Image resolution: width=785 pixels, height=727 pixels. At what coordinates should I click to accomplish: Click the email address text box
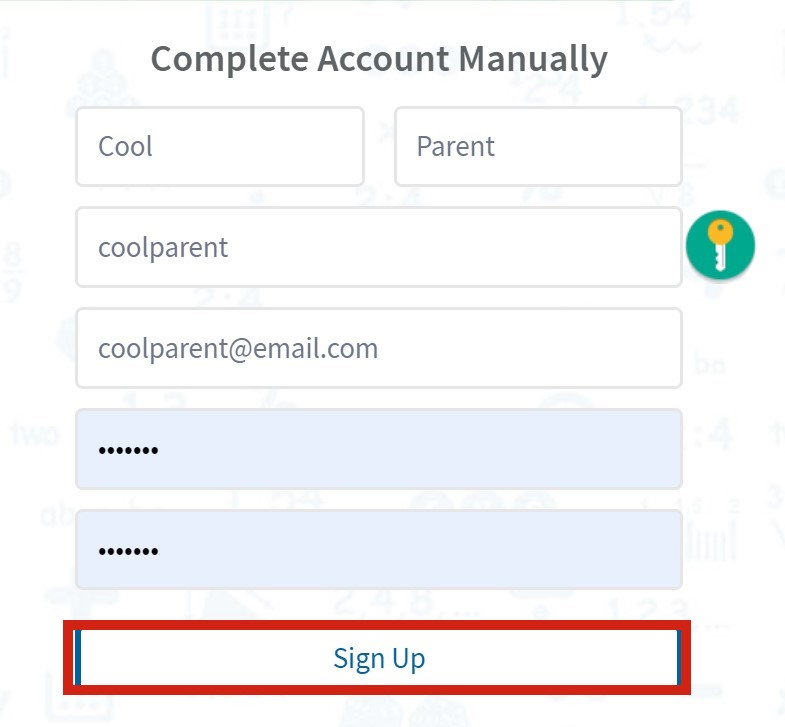(378, 348)
